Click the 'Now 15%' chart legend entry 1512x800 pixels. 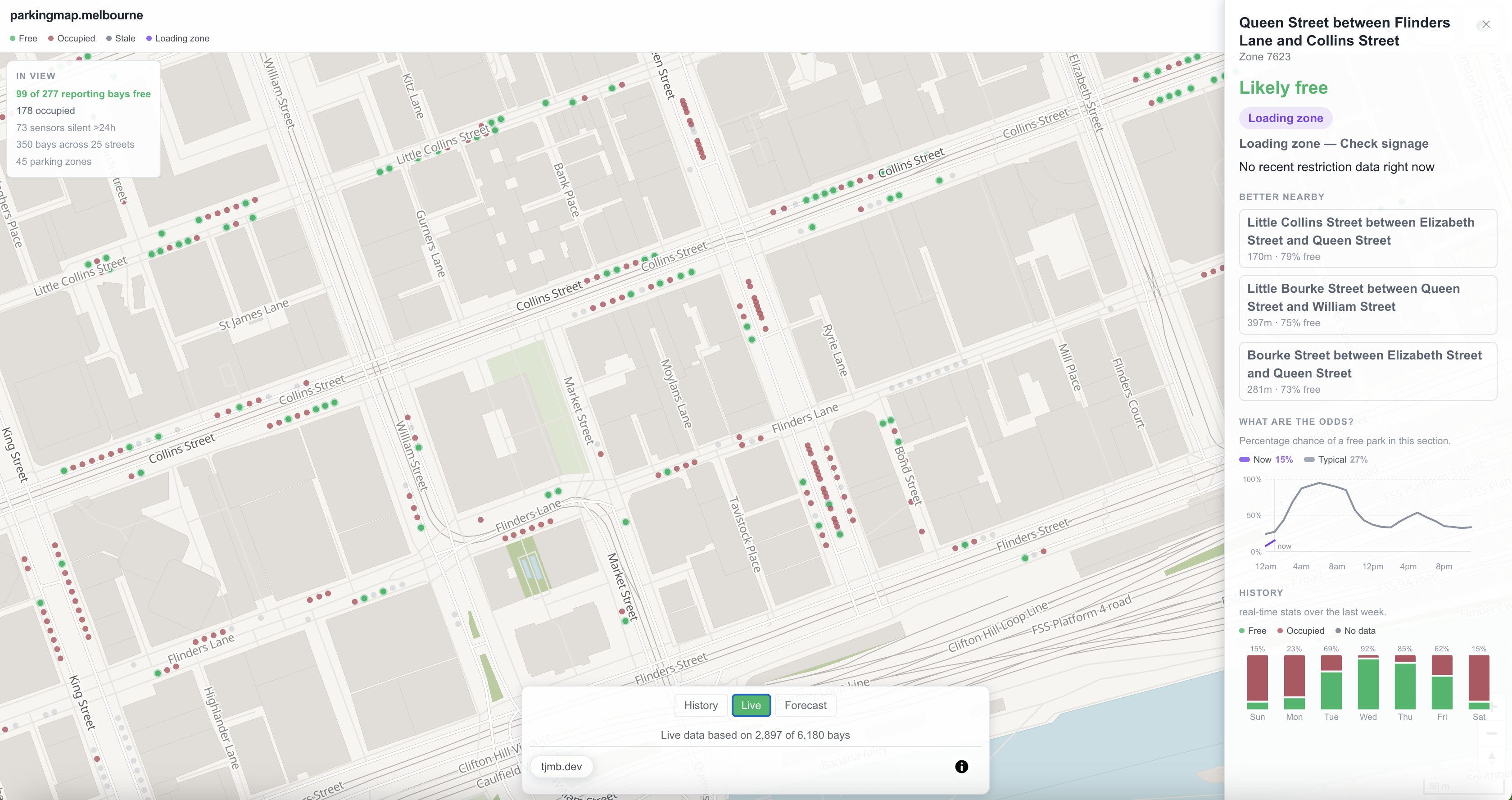click(1266, 459)
